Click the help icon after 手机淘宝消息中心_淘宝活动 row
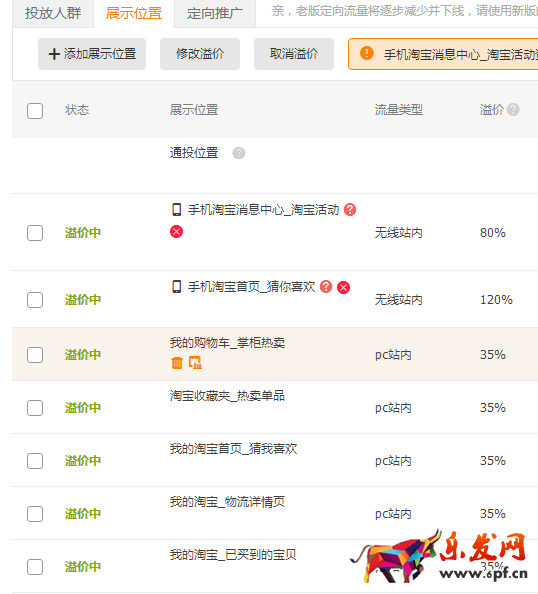 [x=350, y=209]
